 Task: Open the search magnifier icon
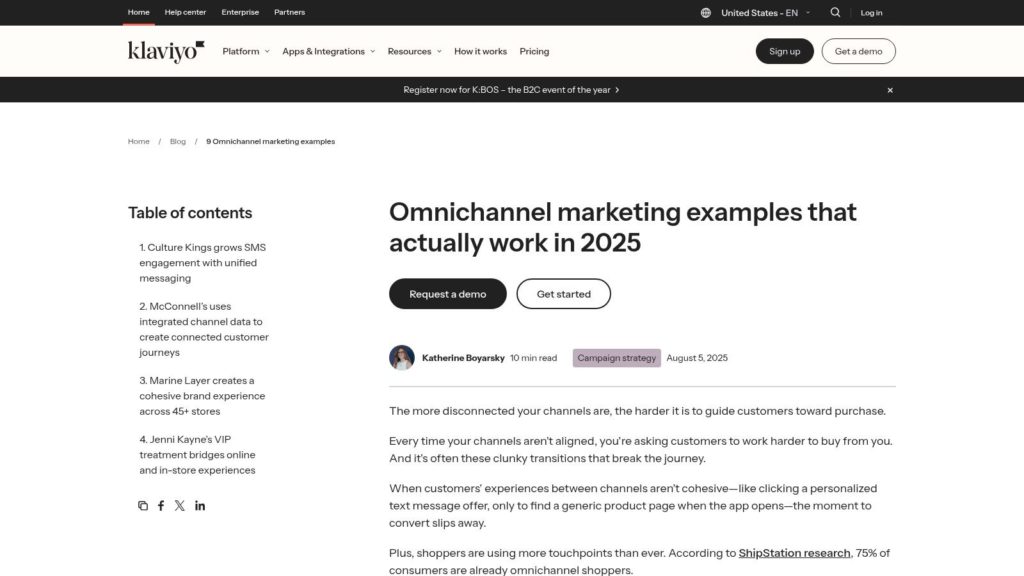coord(835,13)
